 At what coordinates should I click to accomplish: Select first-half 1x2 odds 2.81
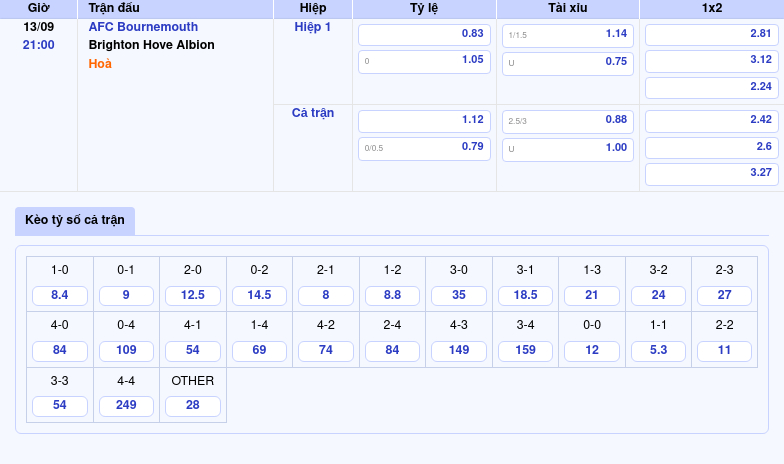(711, 34)
